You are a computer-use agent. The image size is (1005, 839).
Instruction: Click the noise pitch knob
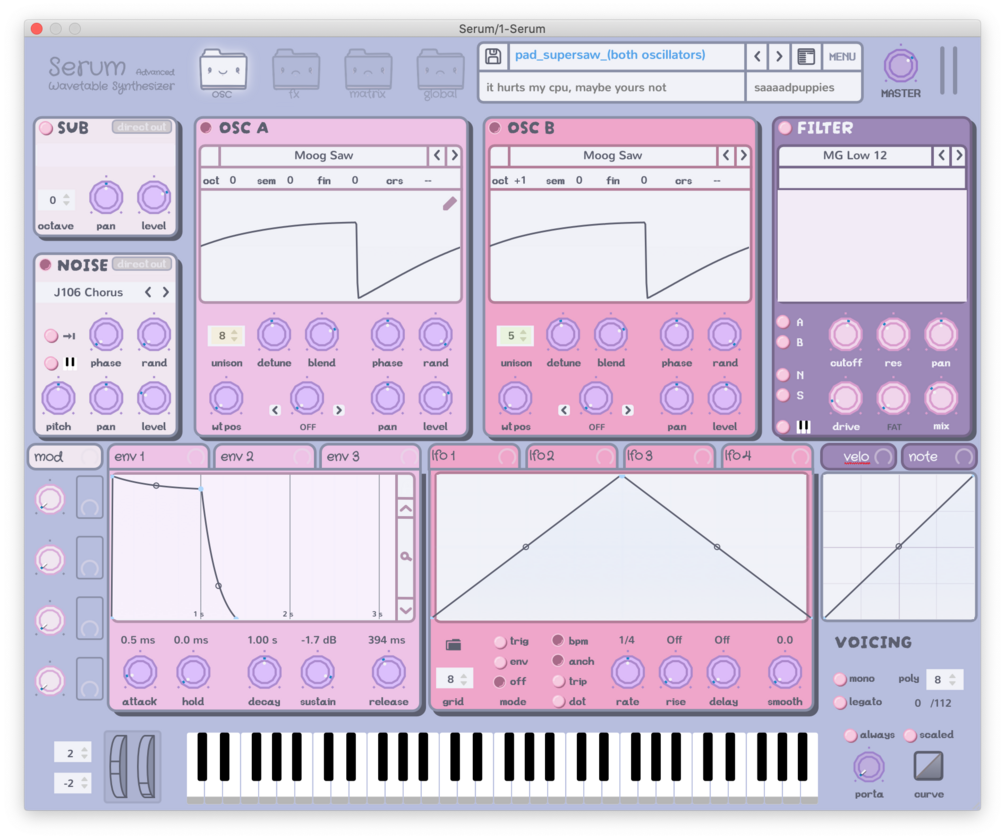tap(58, 398)
